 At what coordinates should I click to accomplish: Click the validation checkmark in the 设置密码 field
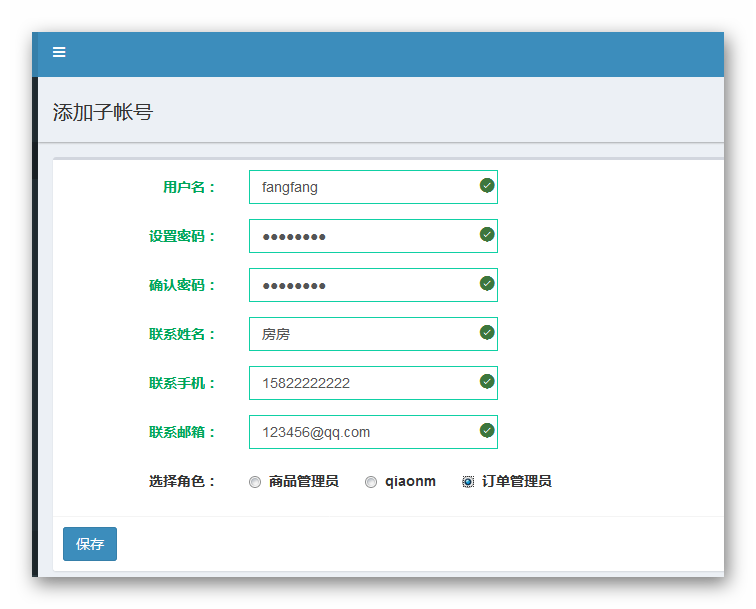click(x=487, y=234)
